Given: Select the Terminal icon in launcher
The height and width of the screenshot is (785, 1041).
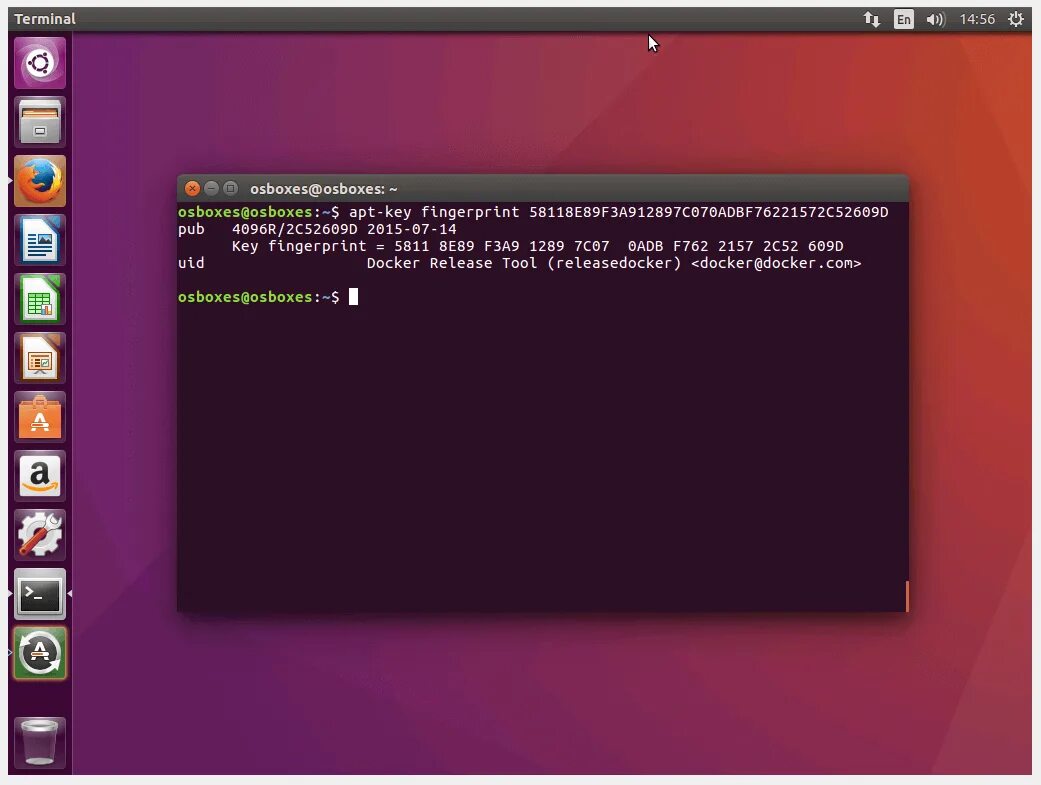Looking at the screenshot, I should pos(40,594).
